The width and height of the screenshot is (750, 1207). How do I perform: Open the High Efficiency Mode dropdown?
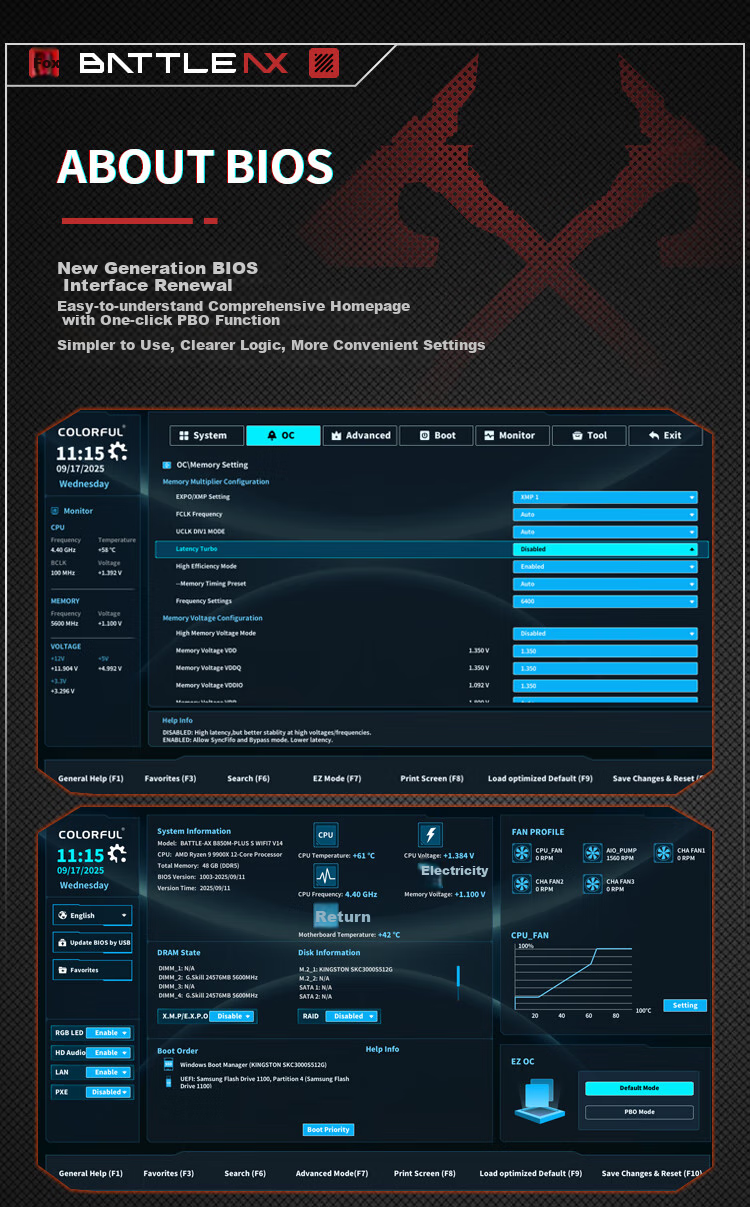coord(605,566)
